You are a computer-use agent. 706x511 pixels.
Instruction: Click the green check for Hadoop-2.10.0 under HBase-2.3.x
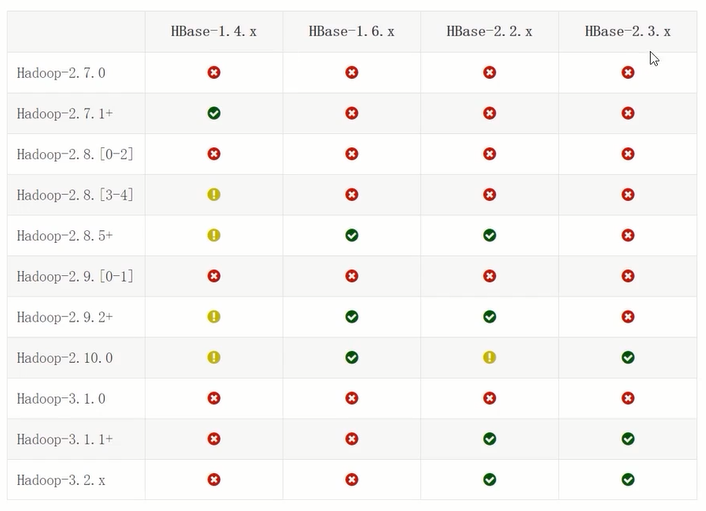pos(628,357)
